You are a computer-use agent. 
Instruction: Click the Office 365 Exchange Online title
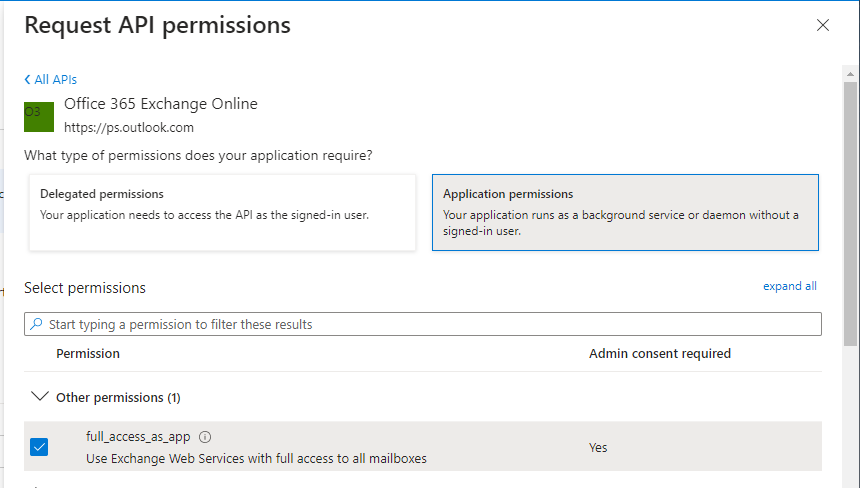pyautogui.click(x=161, y=104)
